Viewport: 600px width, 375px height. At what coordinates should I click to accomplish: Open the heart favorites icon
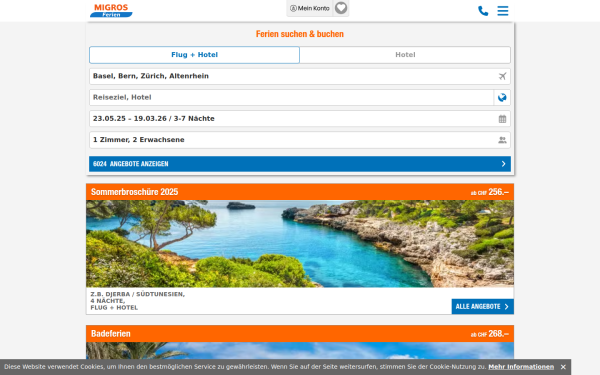point(341,8)
